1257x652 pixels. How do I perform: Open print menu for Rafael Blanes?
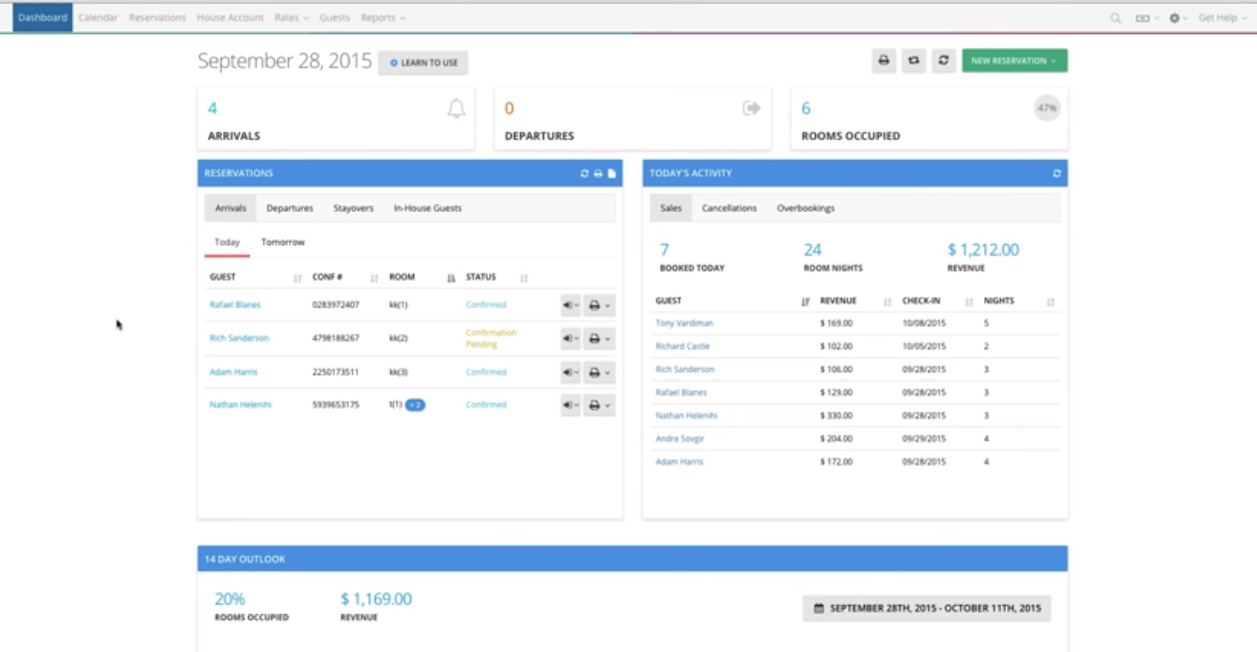599,305
